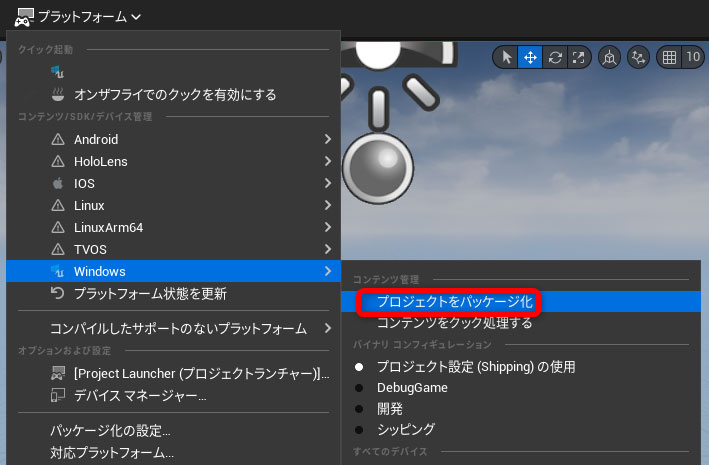This screenshot has height=465, width=709.
Task: Select the 開発 binary configuration
Action: tap(521, 409)
